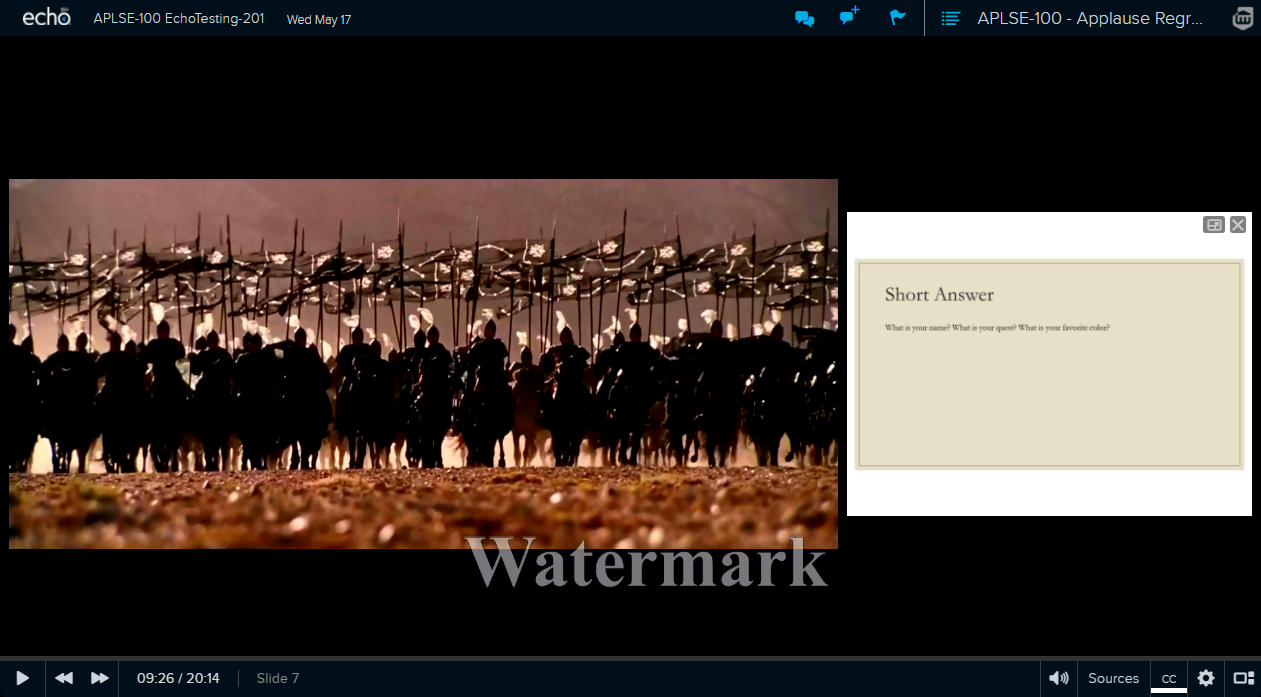
Task: Open the discussions chat icon
Action: [x=804, y=18]
